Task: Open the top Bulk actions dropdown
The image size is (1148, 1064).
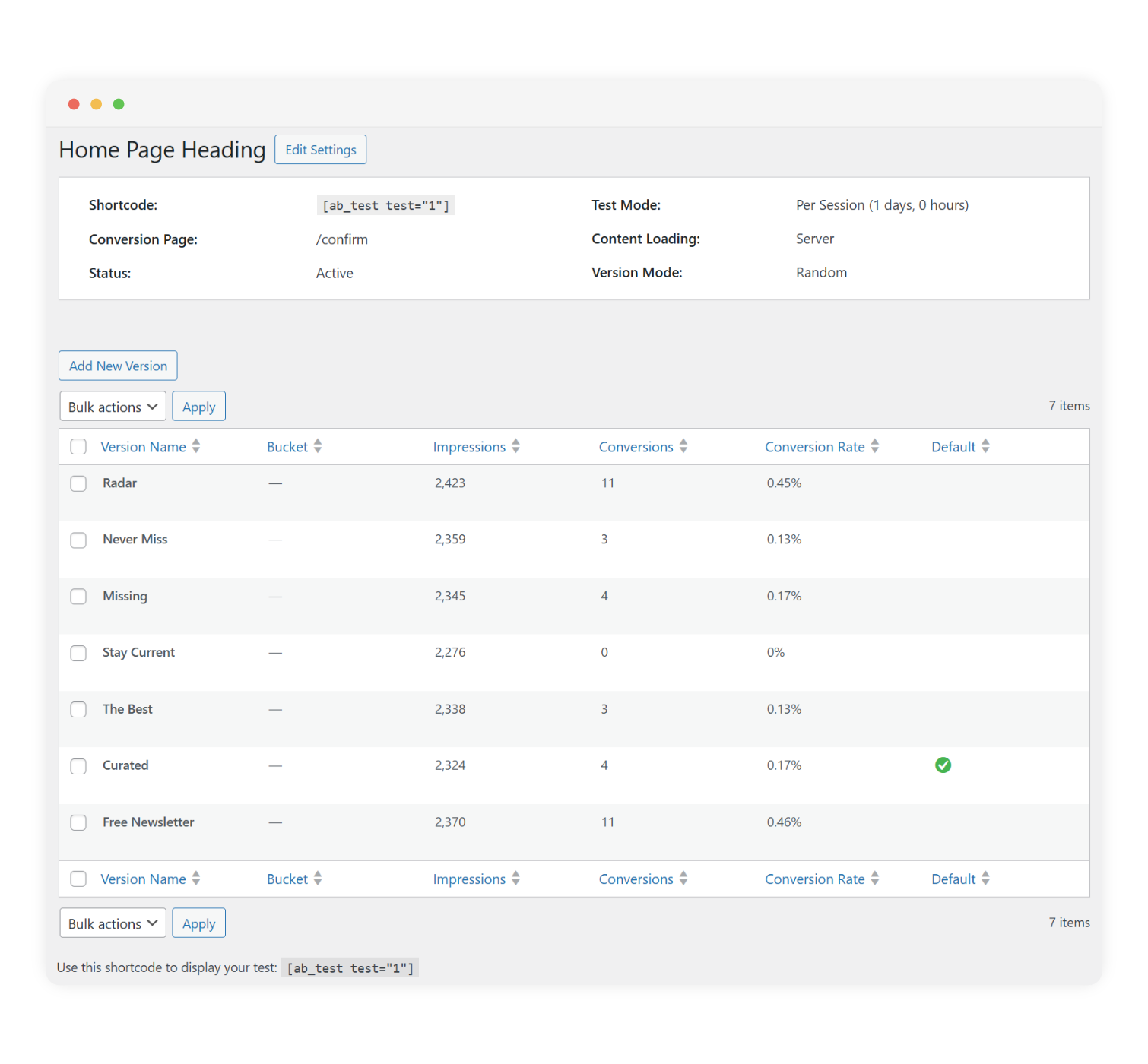Action: pos(113,407)
